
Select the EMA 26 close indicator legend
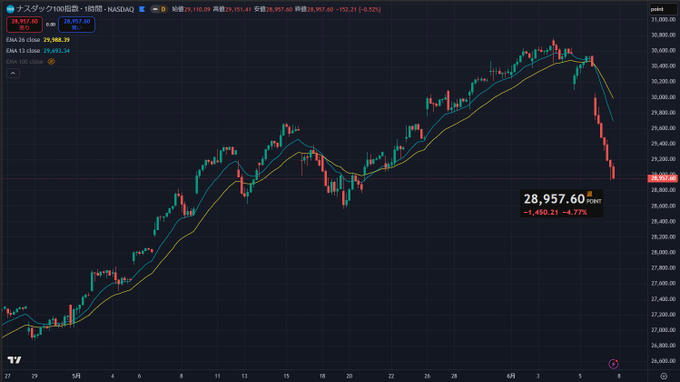tap(23, 40)
